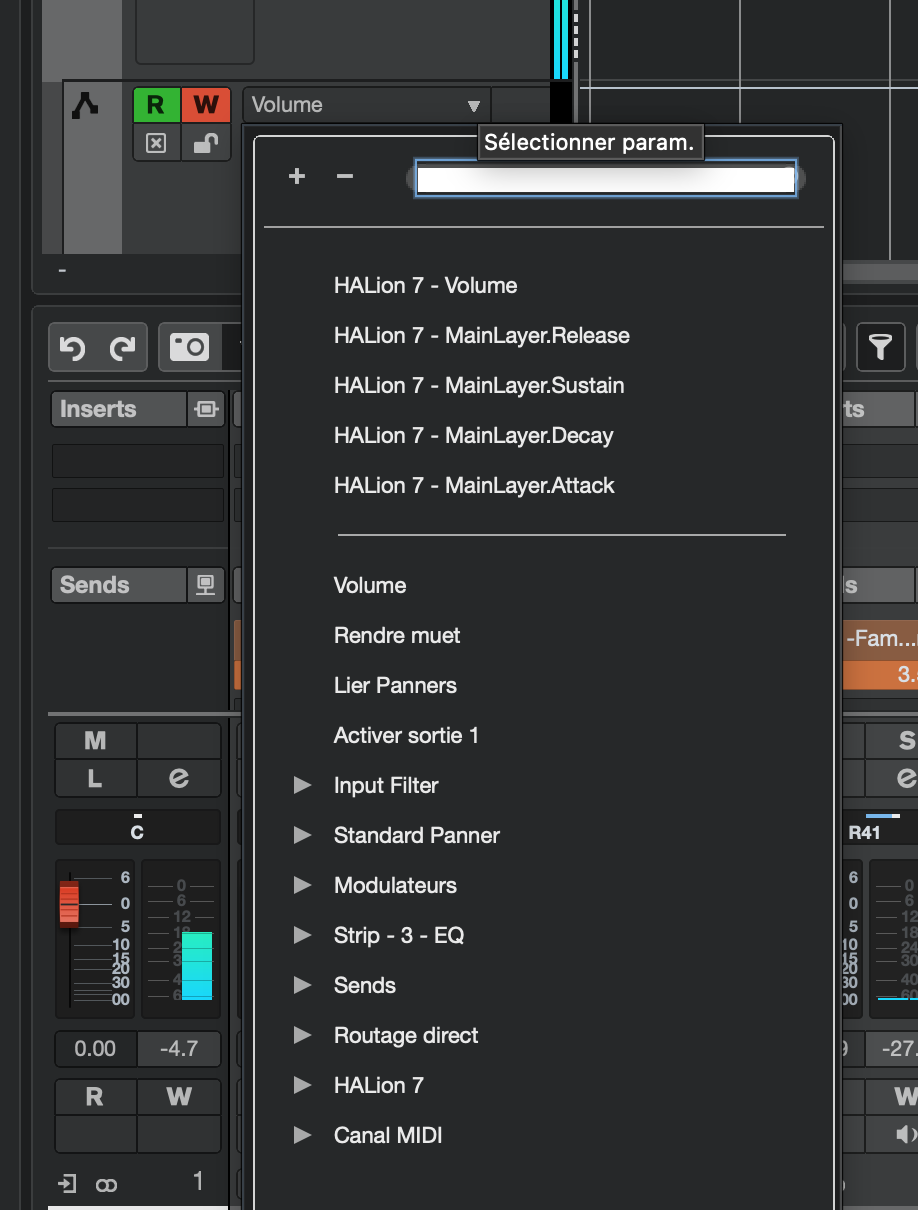918x1210 pixels.
Task: Click the automation lock padlock icon
Action: 205,143
